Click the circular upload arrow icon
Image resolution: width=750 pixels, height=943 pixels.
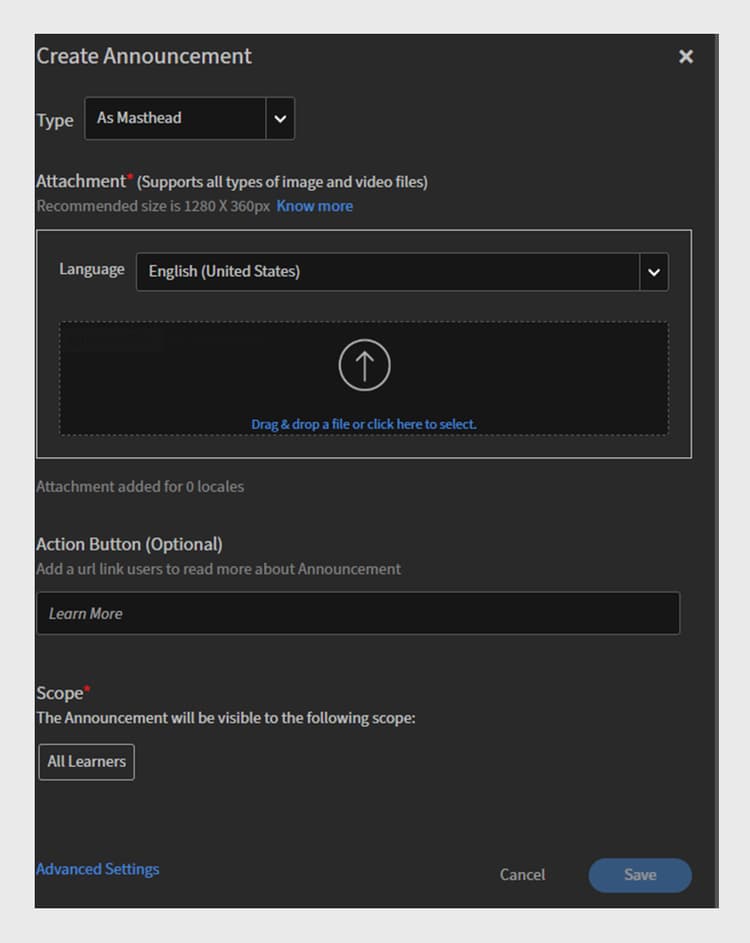coord(364,365)
